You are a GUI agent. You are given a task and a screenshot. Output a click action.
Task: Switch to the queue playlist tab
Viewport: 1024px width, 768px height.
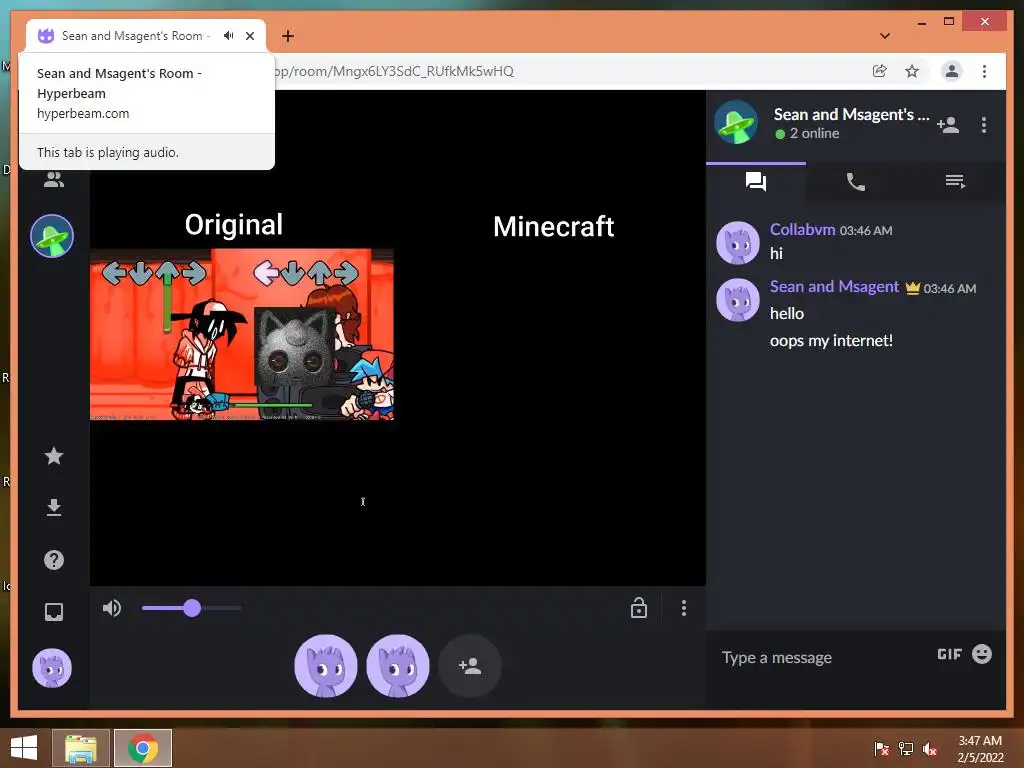(x=955, y=182)
